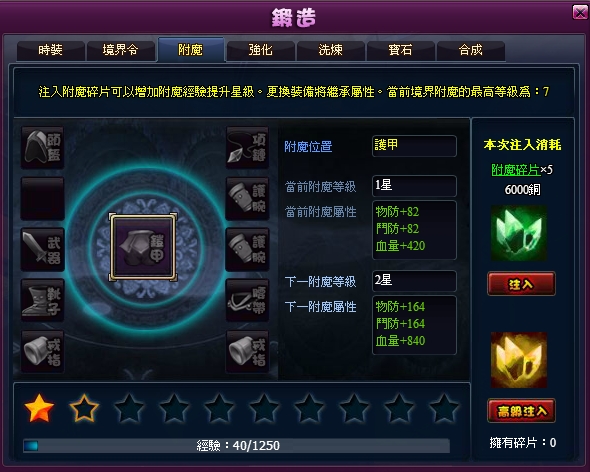Image resolution: width=590 pixels, height=472 pixels.
Task: Open the 洗煉 tab
Action: pyautogui.click(x=330, y=50)
